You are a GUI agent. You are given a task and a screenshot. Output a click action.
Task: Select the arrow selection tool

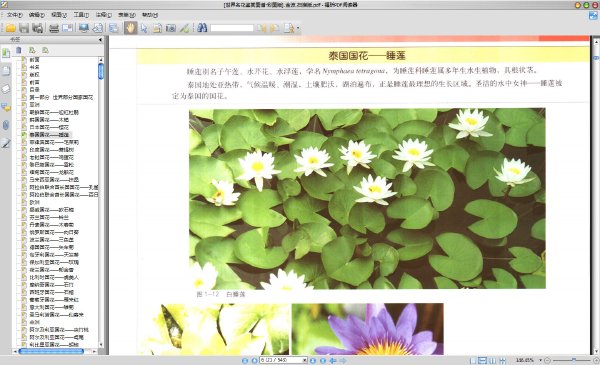(144, 28)
